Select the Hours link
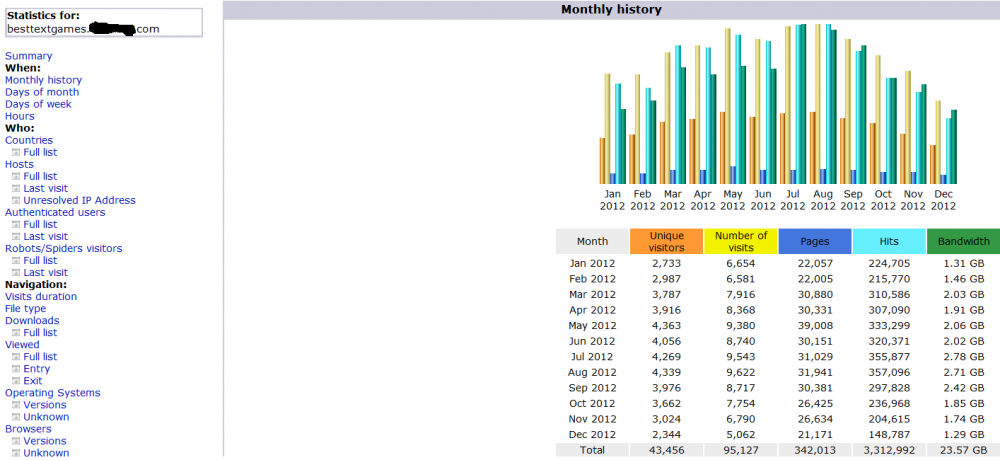The width and height of the screenshot is (1000, 460). 19,116
